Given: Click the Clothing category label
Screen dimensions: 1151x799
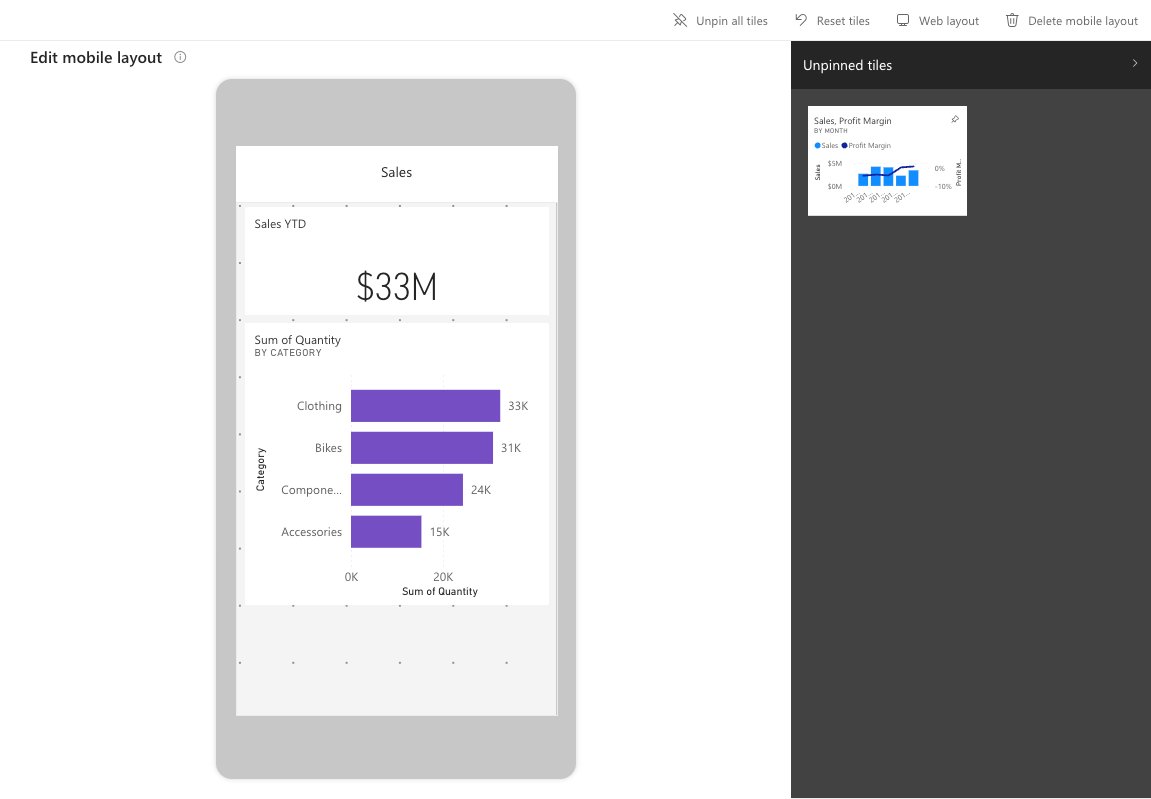Looking at the screenshot, I should coord(319,406).
